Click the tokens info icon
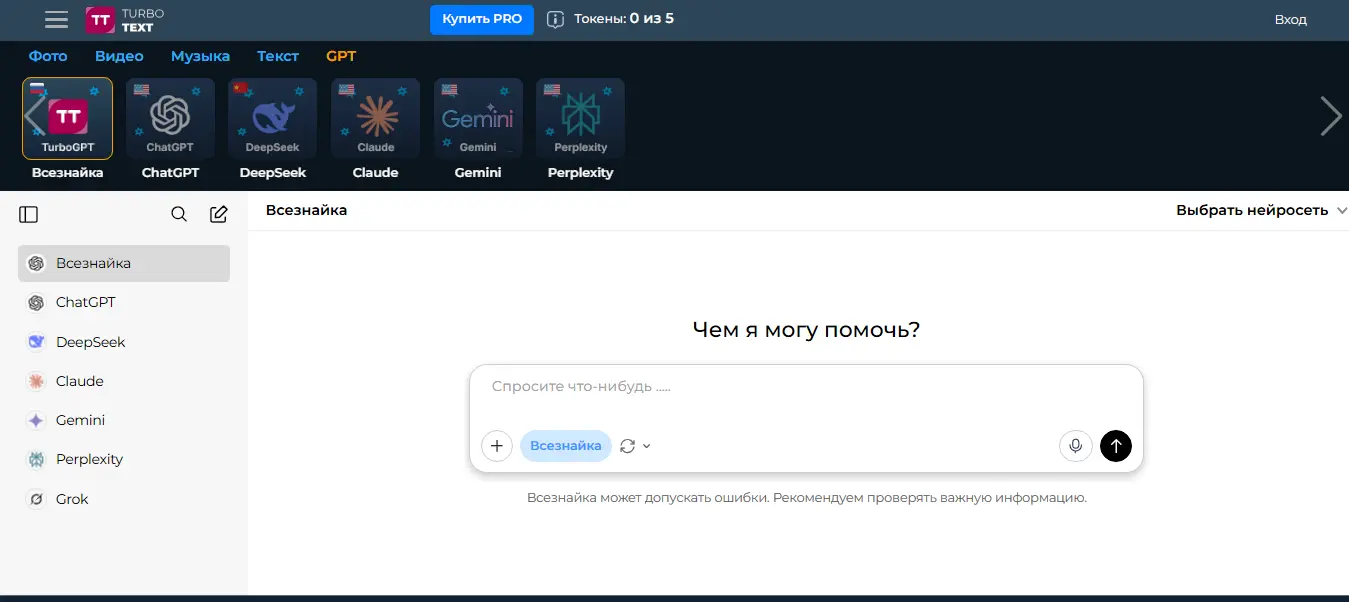Image resolution: width=1349 pixels, height=602 pixels. (555, 19)
